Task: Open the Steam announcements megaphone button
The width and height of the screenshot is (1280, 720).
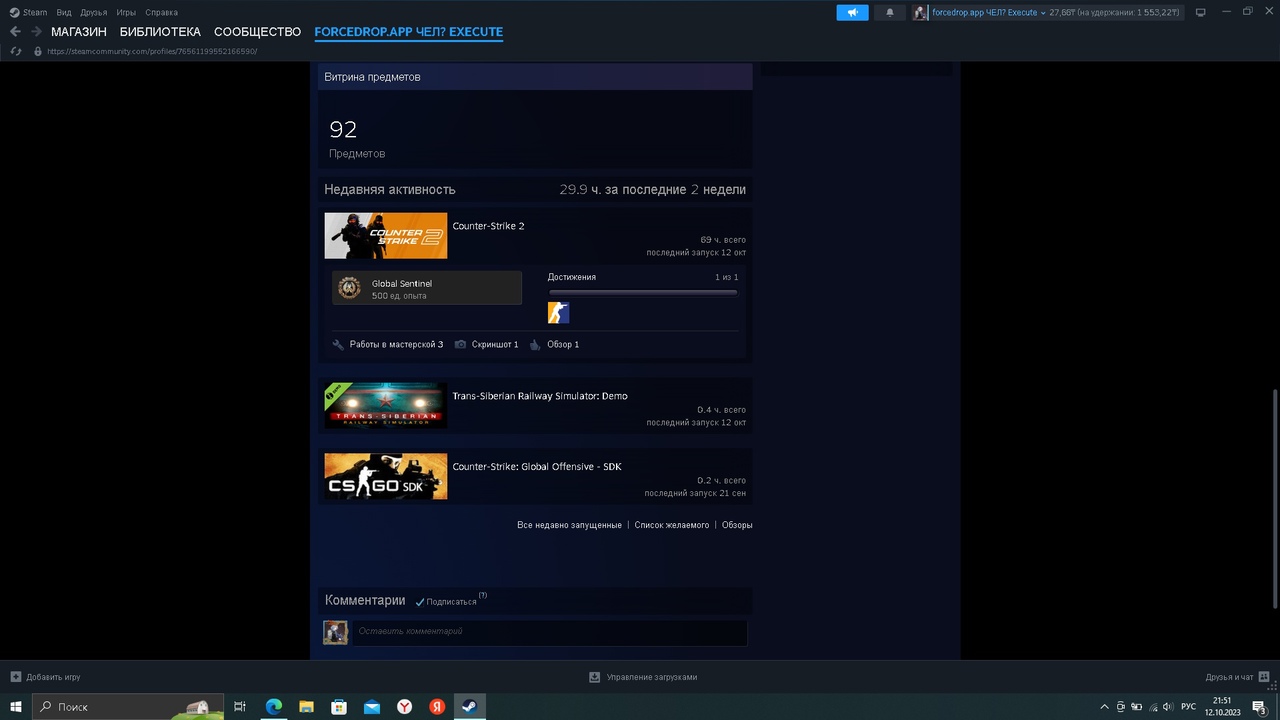Action: 853,13
